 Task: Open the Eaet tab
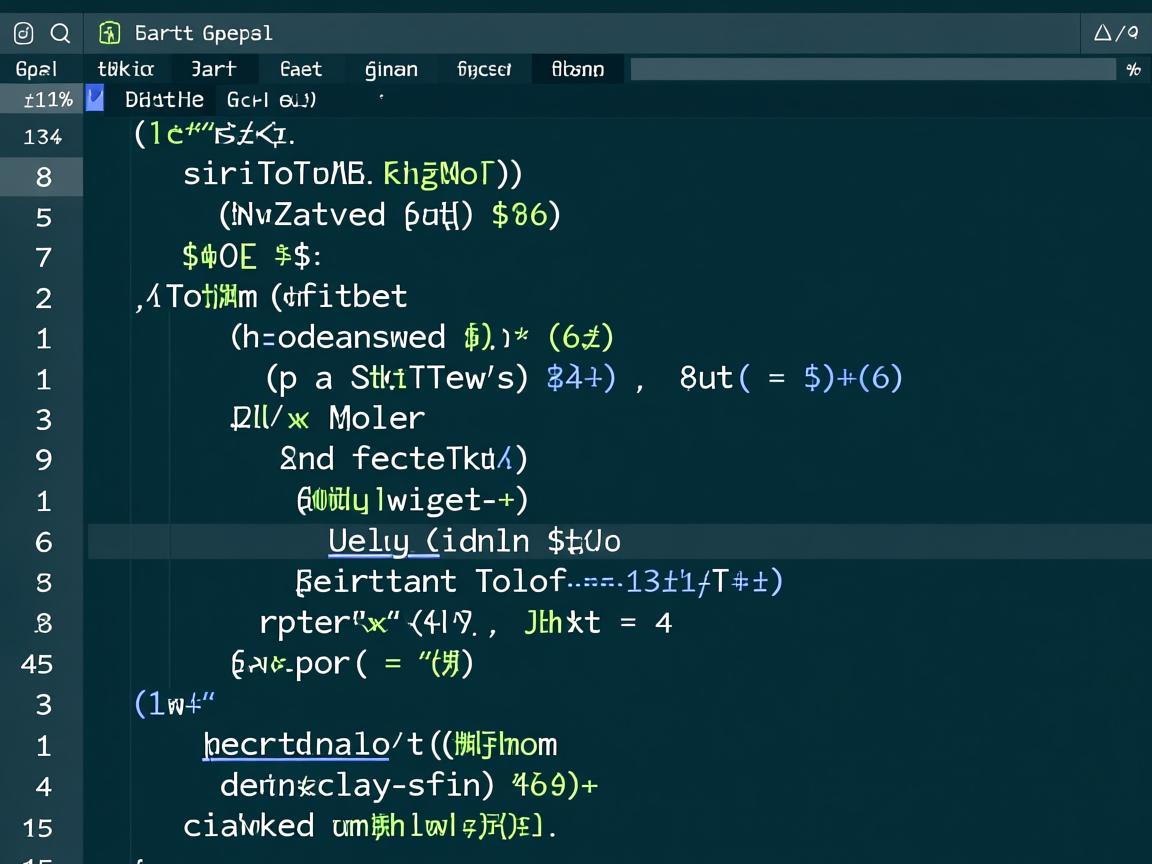pos(301,69)
